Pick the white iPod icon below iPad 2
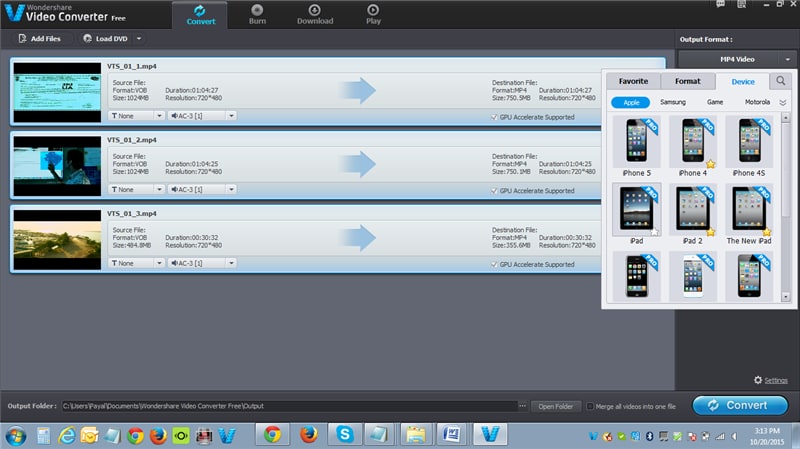Viewport: 800px width, 449px height. coord(693,277)
